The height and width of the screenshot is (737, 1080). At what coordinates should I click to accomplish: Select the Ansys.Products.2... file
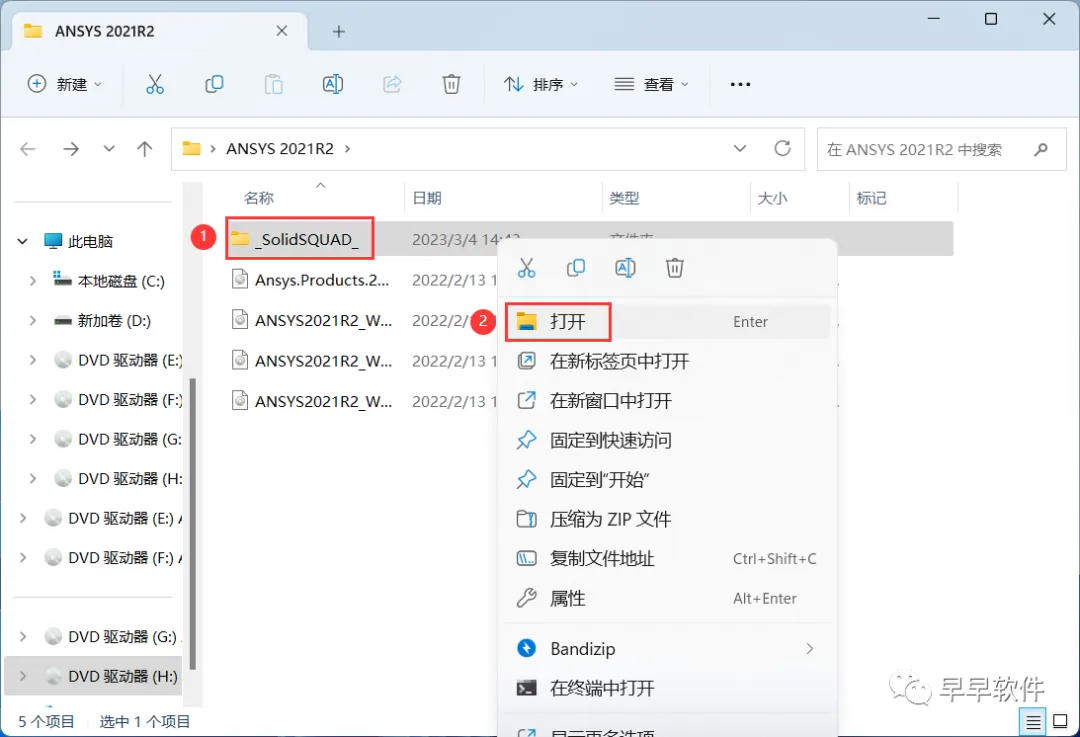pyautogui.click(x=322, y=280)
